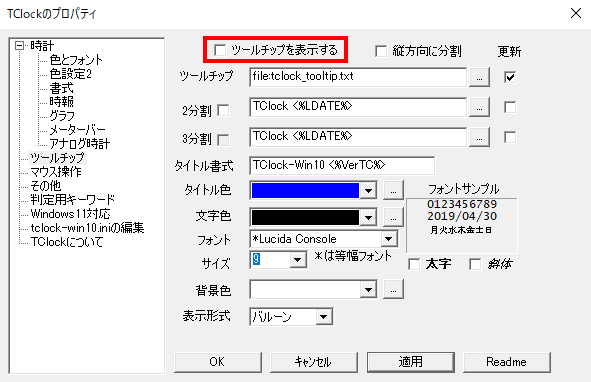The width and height of the screenshot is (591, 382).
Task: Toggle the 縦方向に分割 checkbox
Action: click(x=381, y=51)
